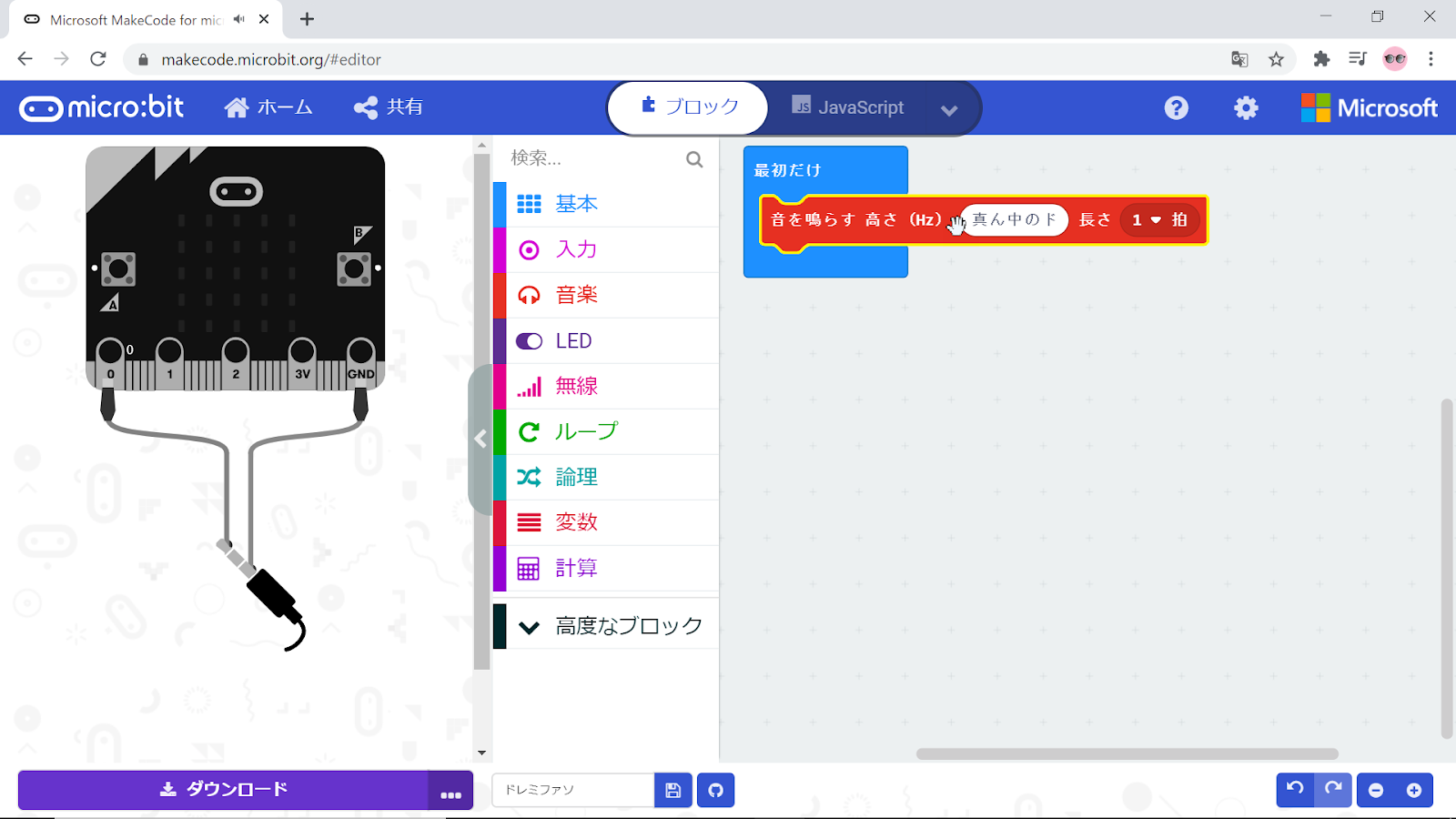Go to ホーム (Home)
The image size is (1456, 819).
click(x=268, y=107)
